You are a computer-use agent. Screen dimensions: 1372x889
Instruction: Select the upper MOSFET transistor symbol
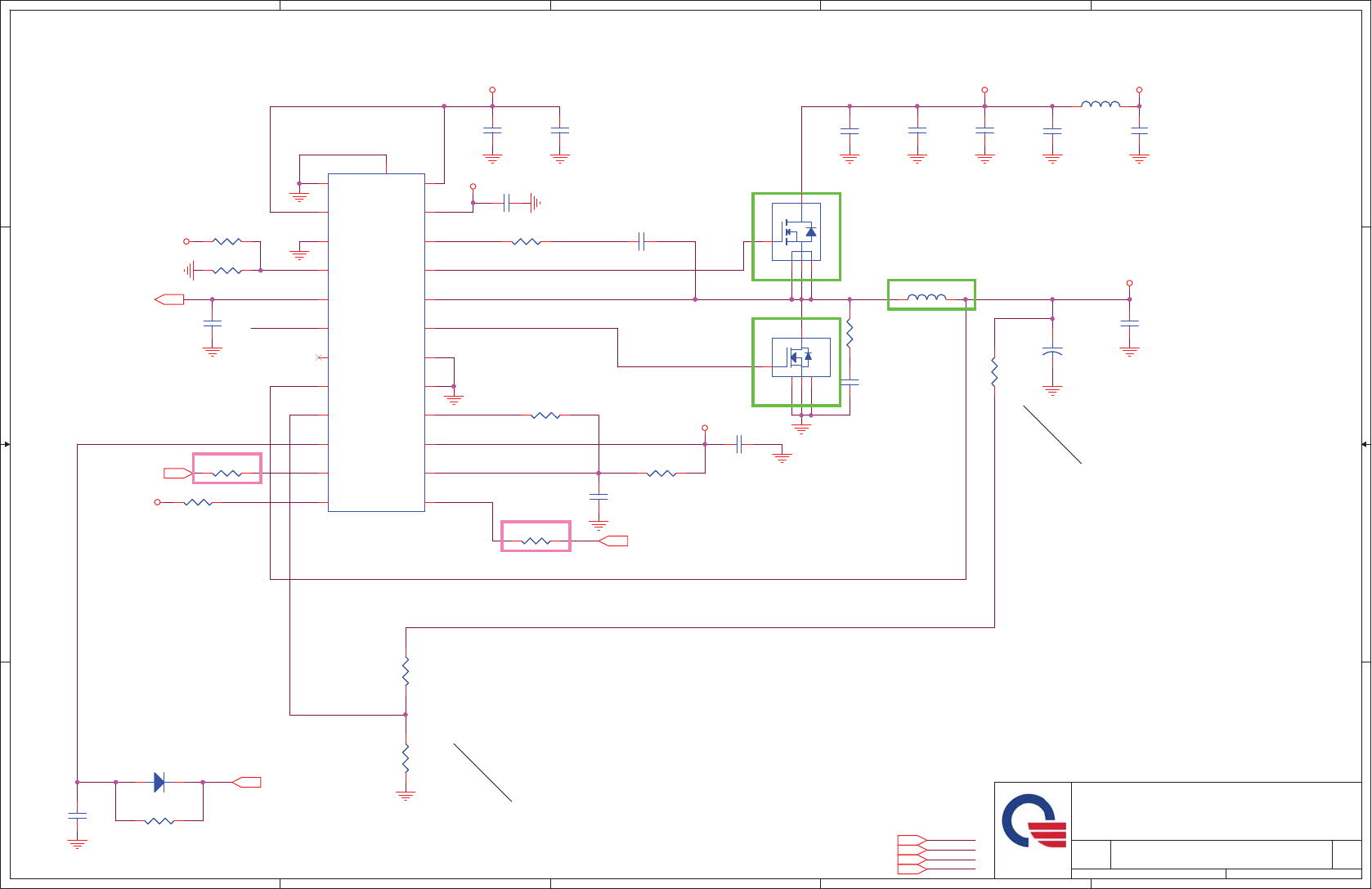(796, 232)
